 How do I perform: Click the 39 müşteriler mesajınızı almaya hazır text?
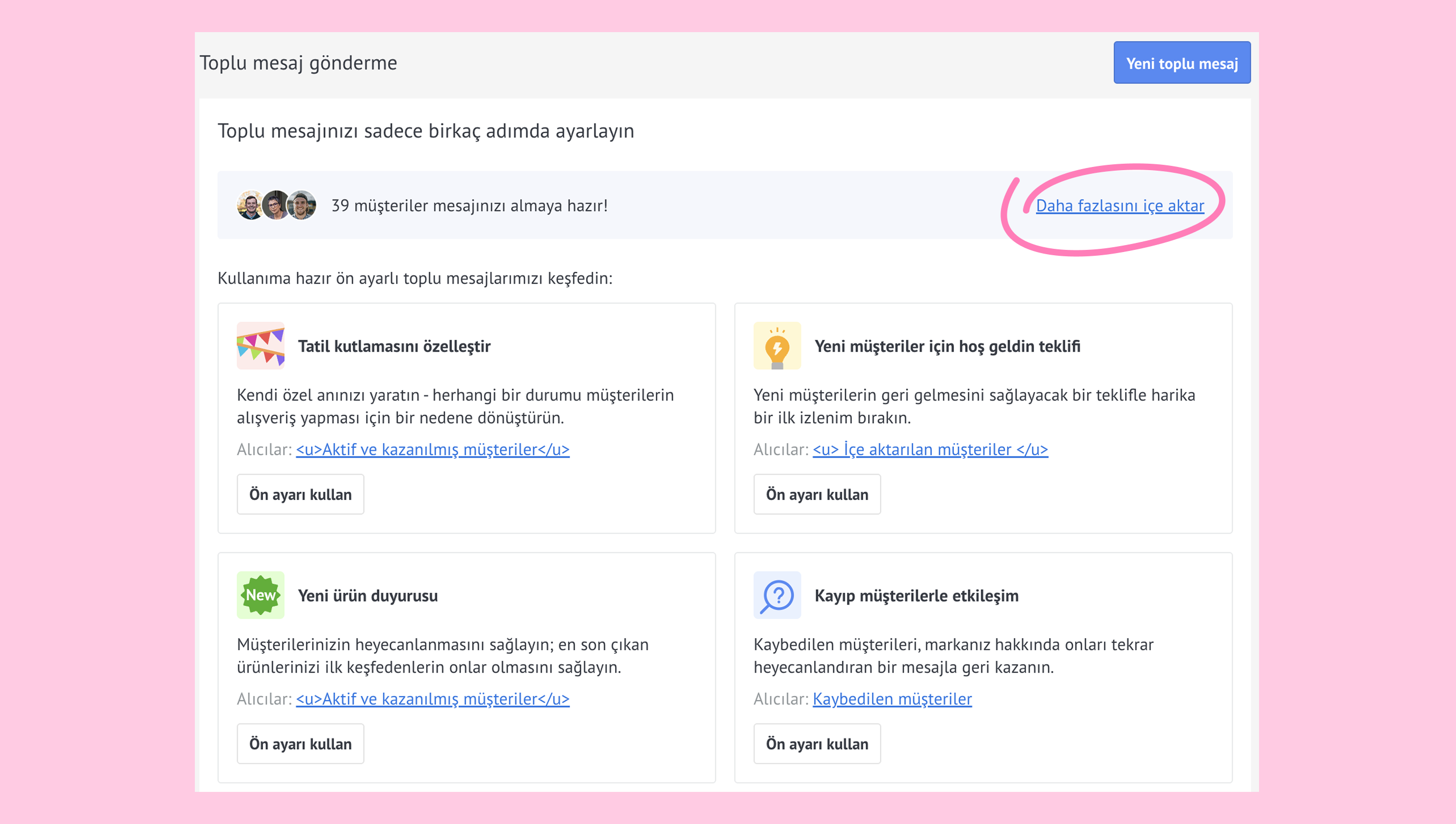(469, 205)
